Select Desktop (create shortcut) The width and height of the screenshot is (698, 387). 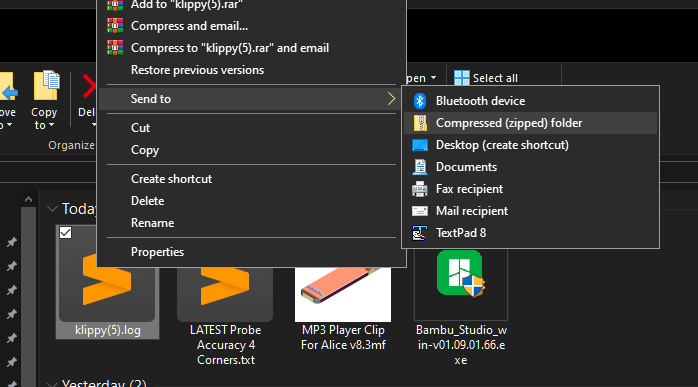click(530, 145)
